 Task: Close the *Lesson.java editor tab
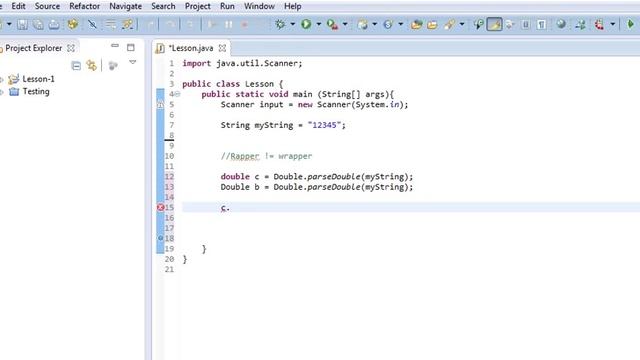(x=222, y=48)
